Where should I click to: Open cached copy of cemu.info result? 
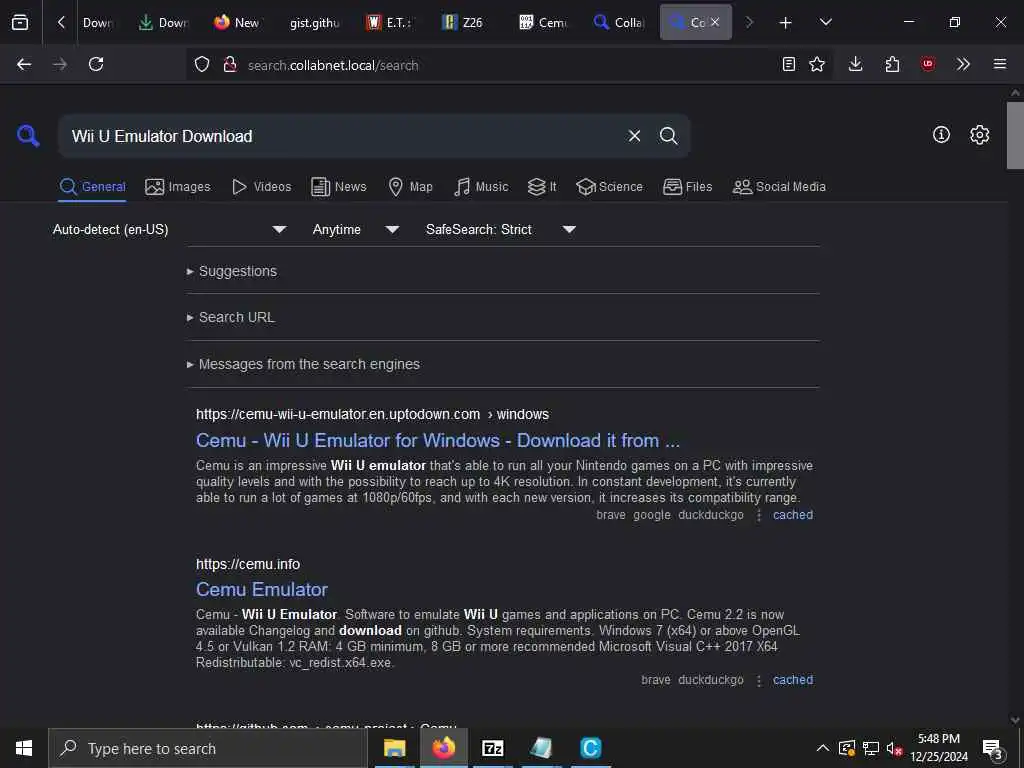coord(793,680)
